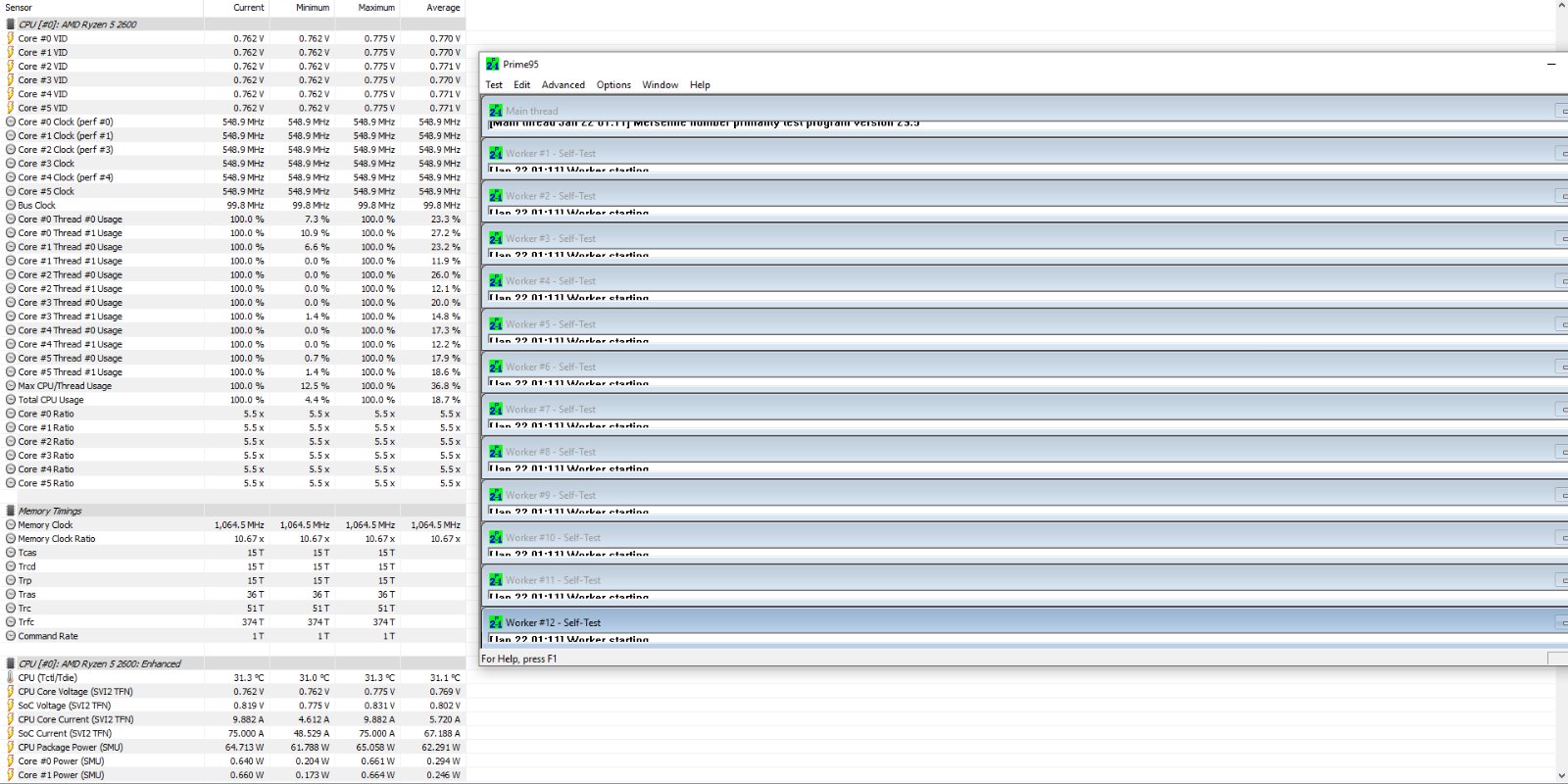The width and height of the screenshot is (1568, 784).
Task: Click the CPU Package Power icon
Action: coord(11,747)
